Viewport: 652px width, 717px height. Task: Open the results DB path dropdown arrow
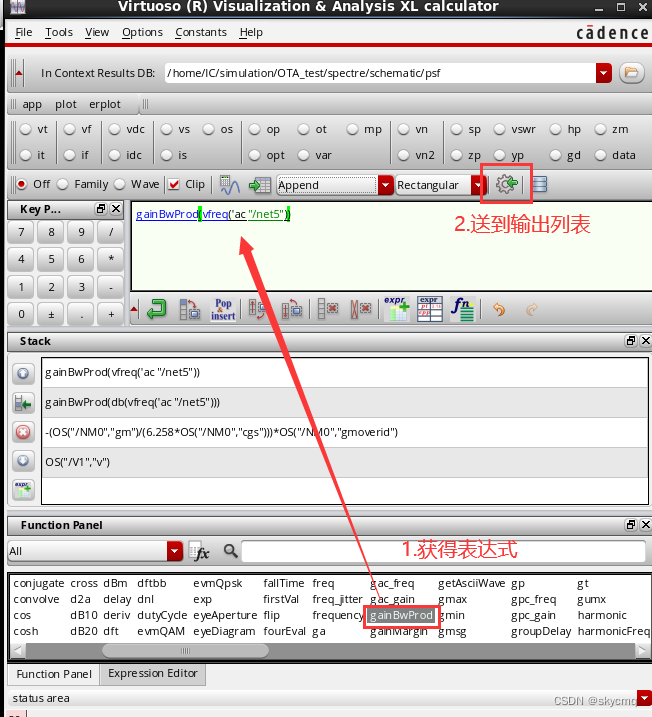[x=604, y=73]
